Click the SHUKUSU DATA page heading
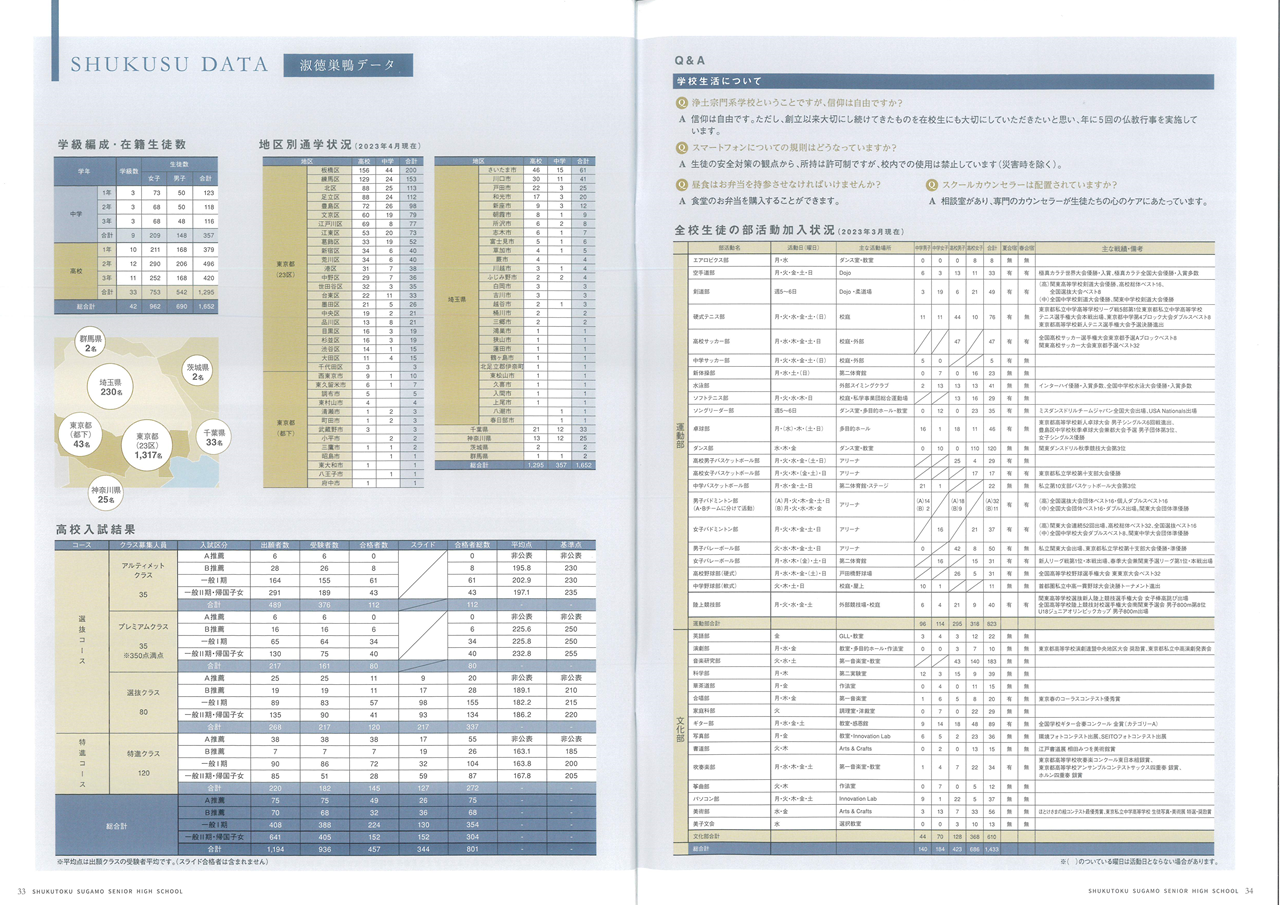Screen dimensions: 1280x905 (169, 65)
